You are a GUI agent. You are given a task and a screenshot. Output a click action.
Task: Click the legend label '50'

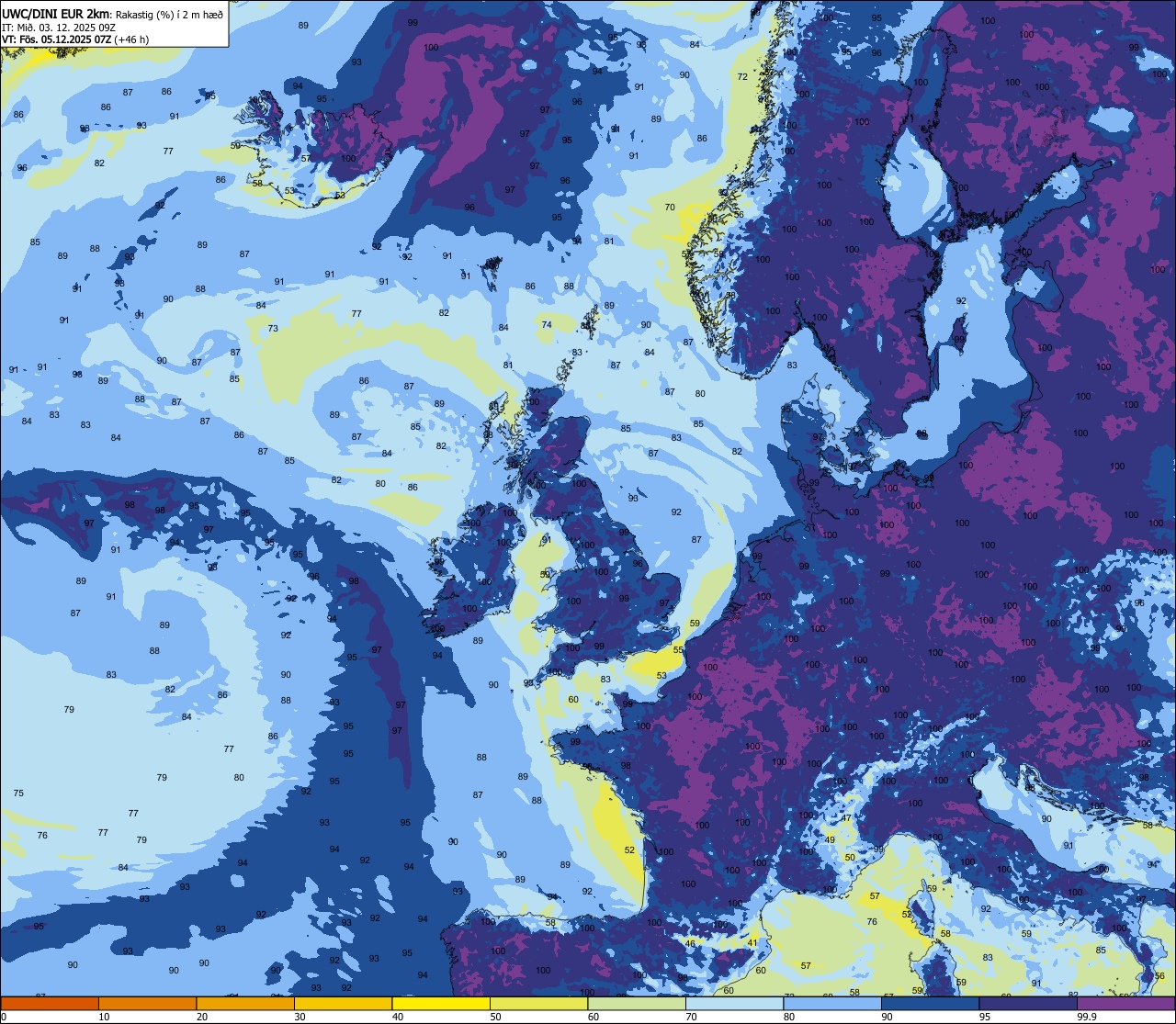495,1017
